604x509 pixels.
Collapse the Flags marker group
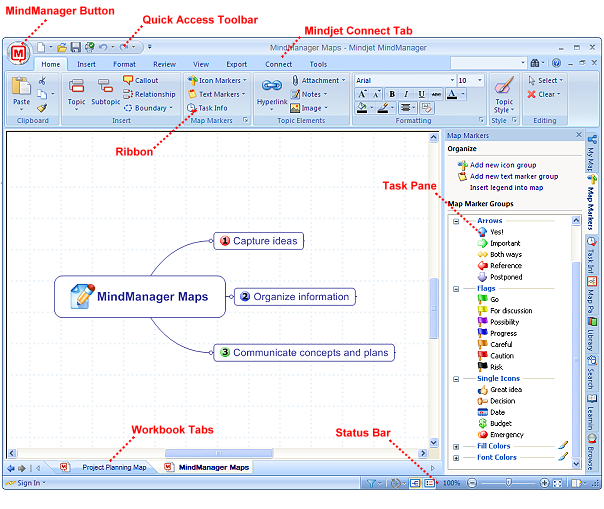pos(456,289)
